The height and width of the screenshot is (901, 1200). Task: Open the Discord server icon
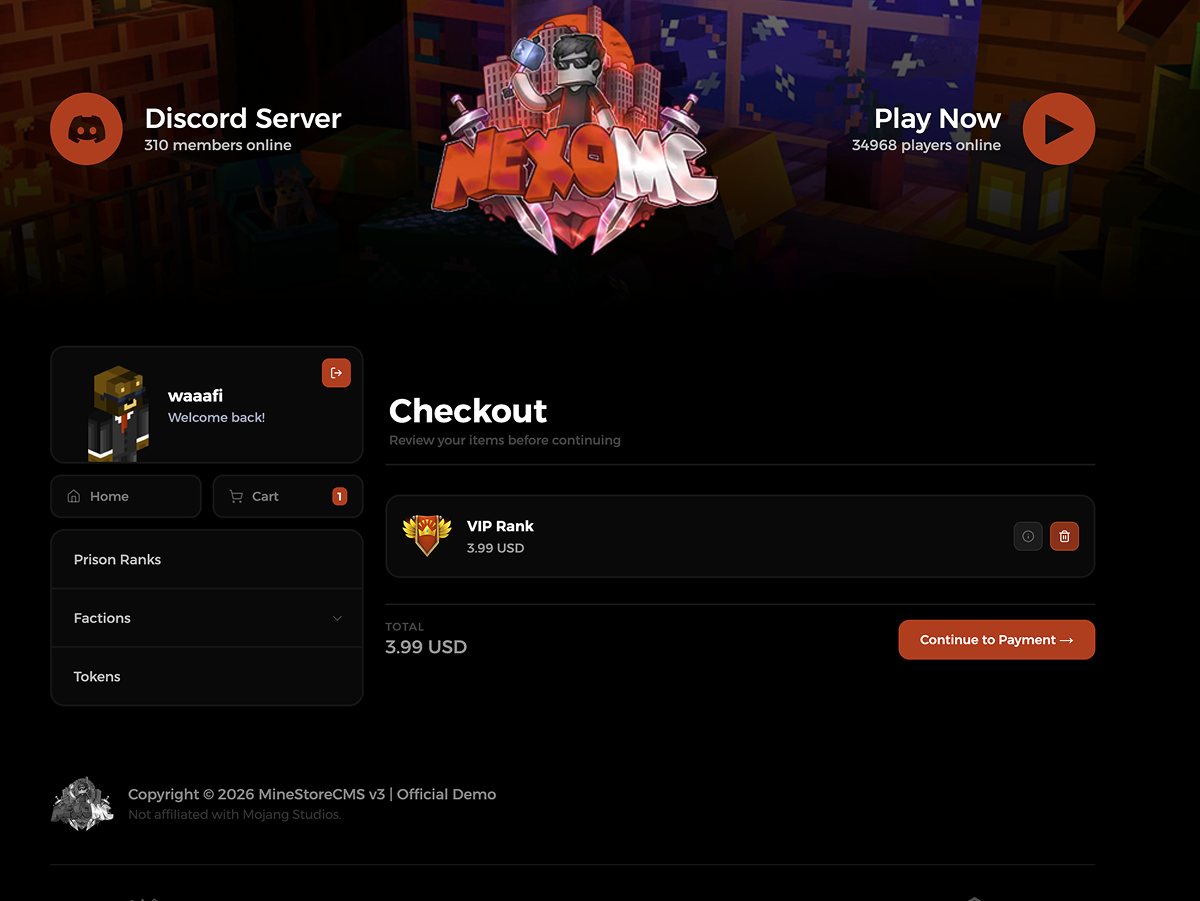point(87,129)
